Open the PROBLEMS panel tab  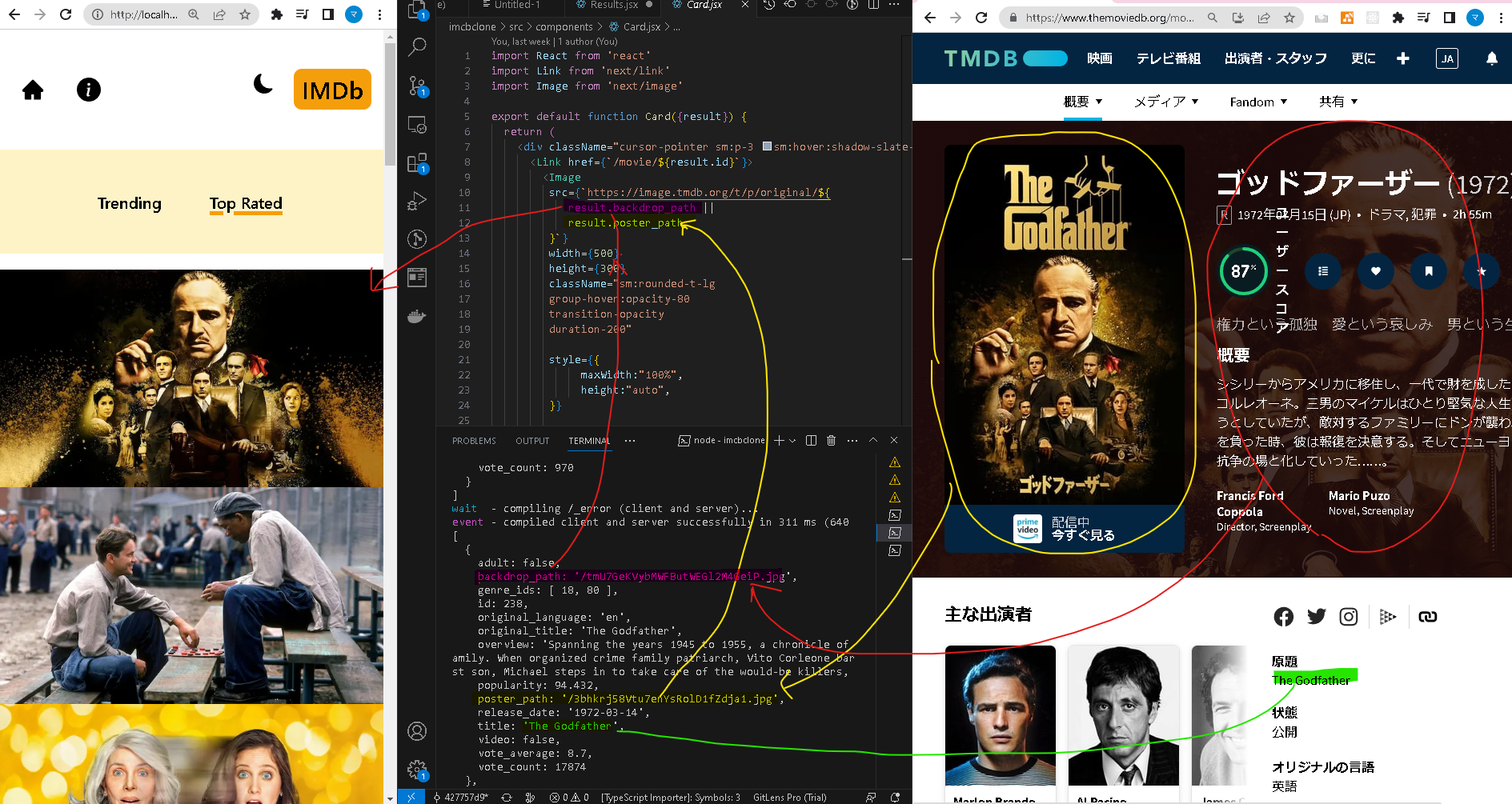[474, 441]
